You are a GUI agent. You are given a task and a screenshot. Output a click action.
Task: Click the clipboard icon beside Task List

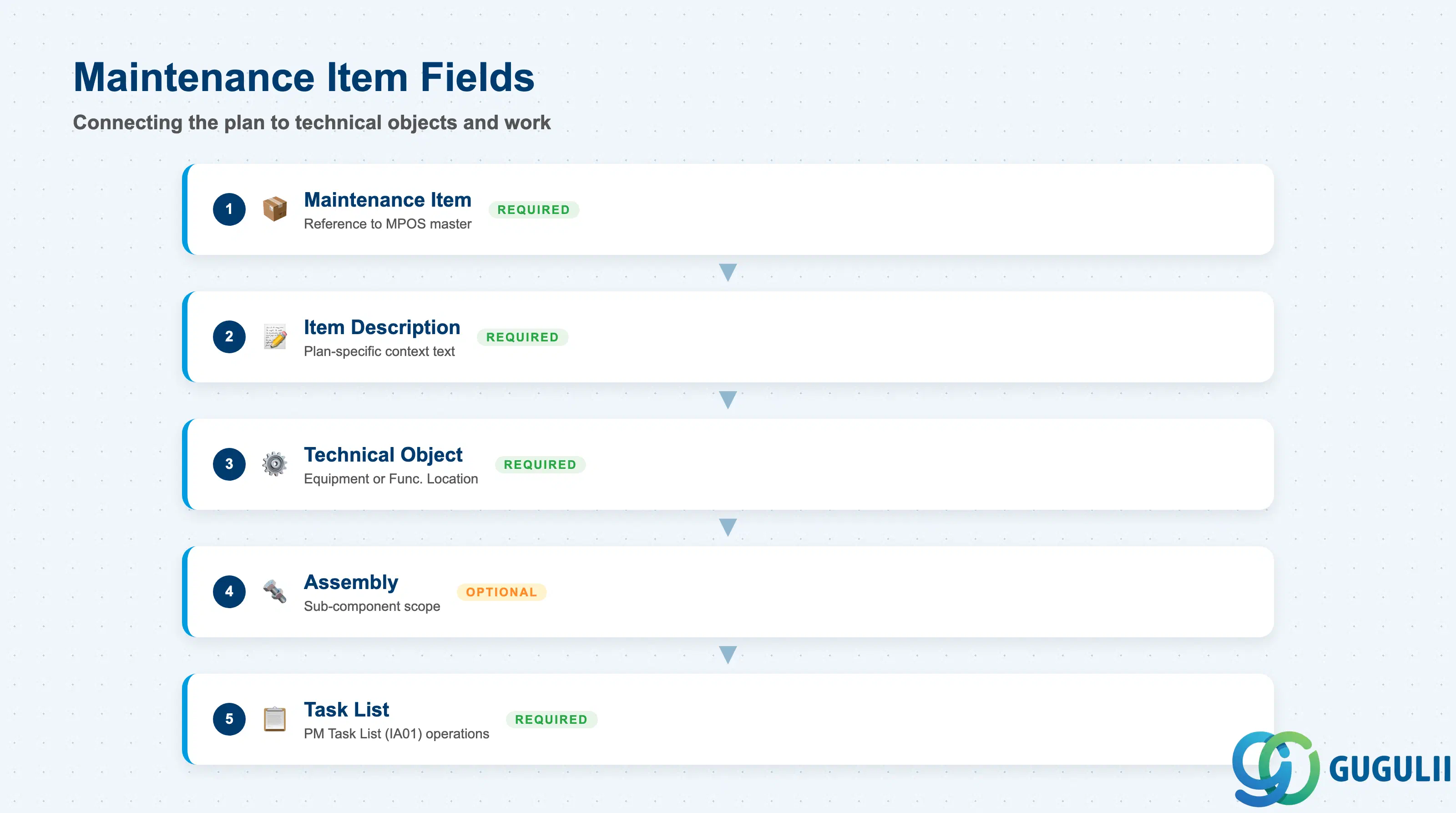click(x=275, y=719)
